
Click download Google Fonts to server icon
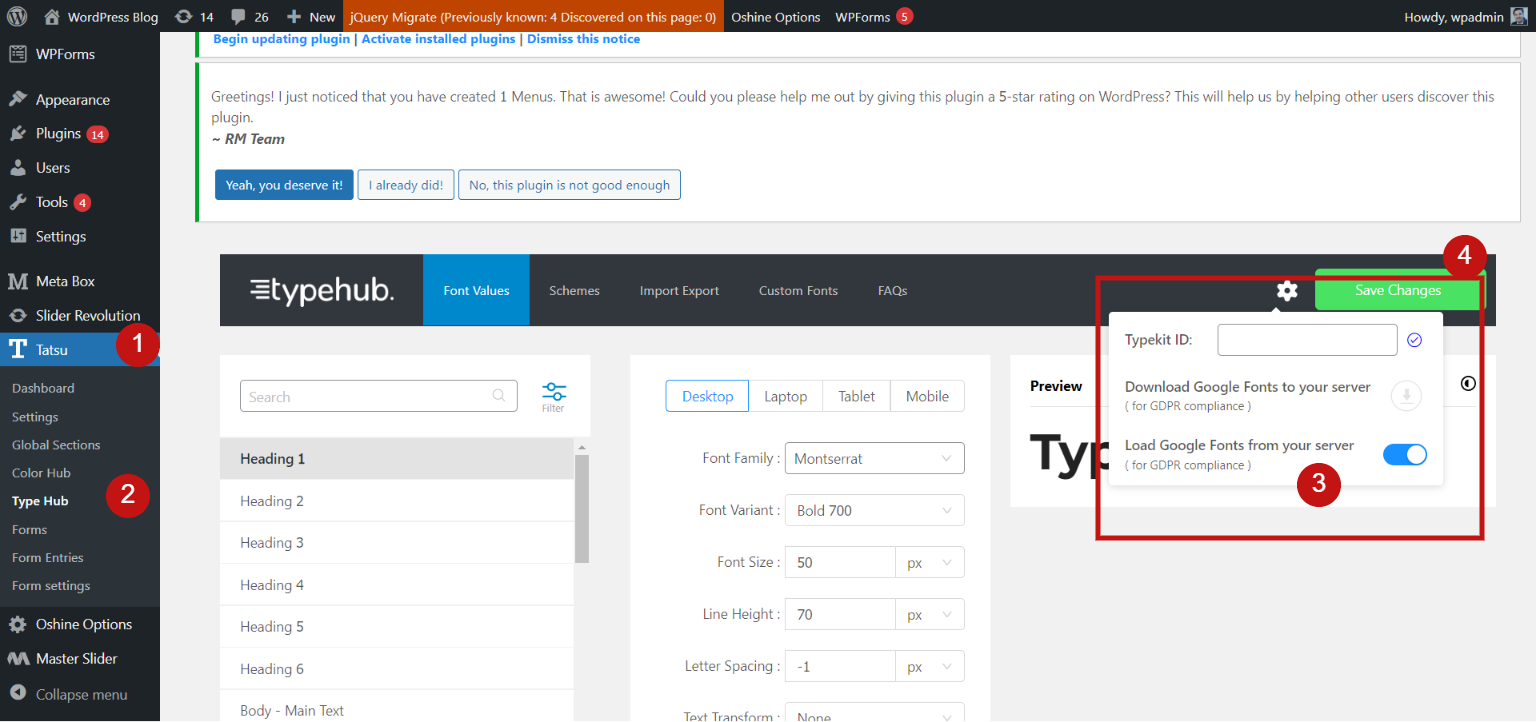[1406, 396]
